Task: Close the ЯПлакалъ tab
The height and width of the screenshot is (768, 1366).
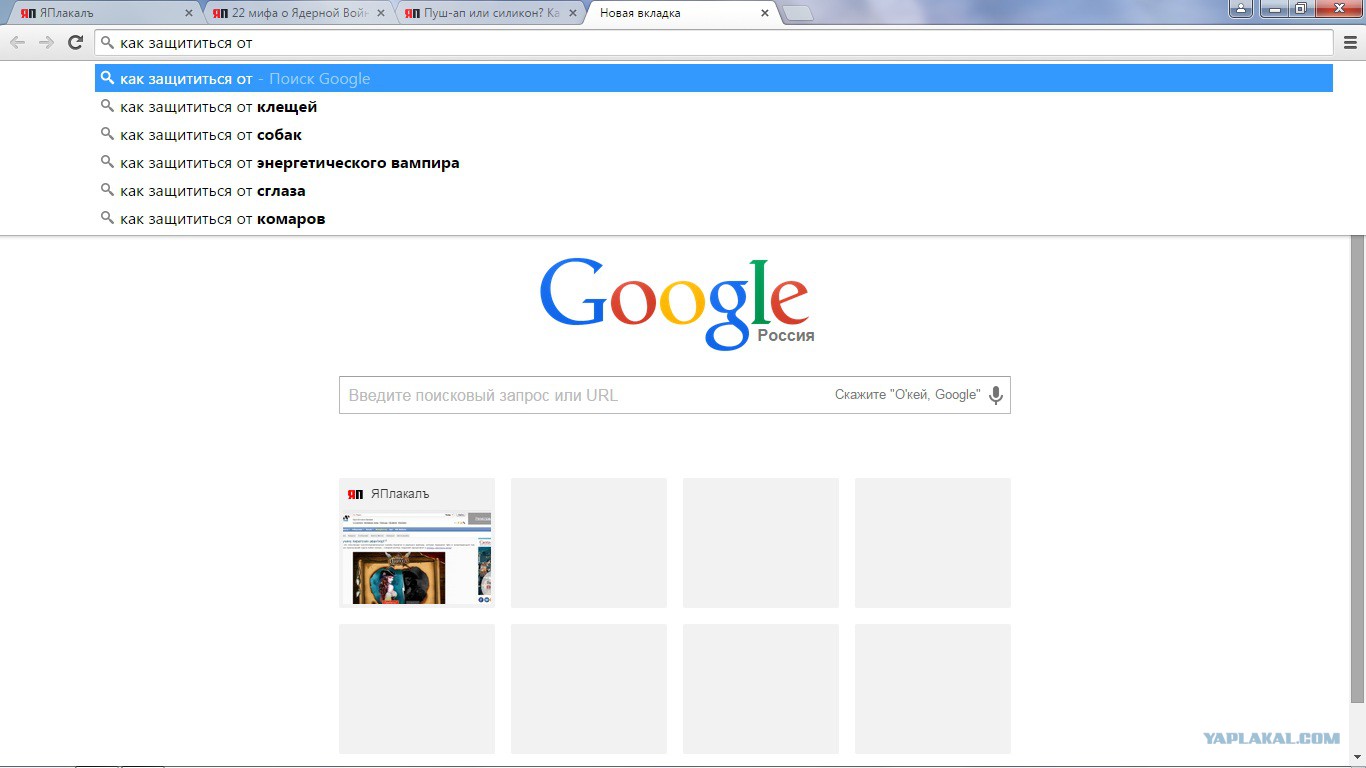Action: click(x=189, y=13)
